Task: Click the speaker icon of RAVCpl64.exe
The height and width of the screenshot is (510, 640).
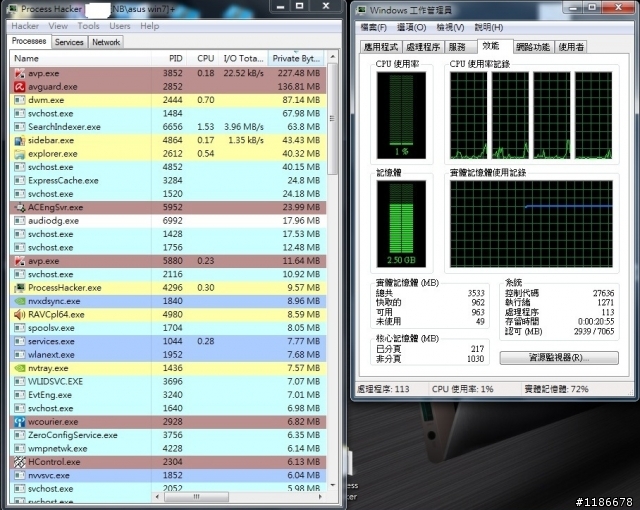Action: tap(20, 315)
